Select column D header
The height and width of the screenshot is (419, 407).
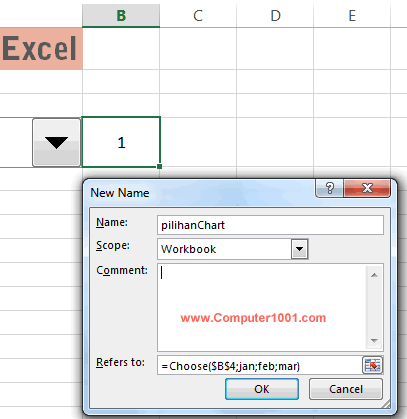click(275, 16)
